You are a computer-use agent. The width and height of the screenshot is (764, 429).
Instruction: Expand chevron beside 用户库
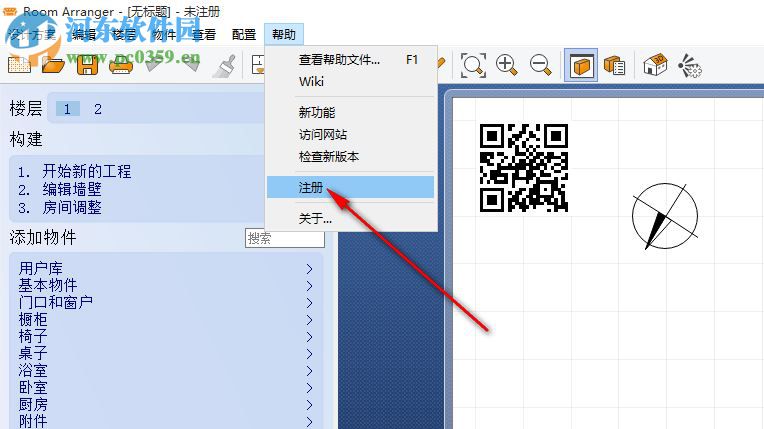pyautogui.click(x=309, y=269)
